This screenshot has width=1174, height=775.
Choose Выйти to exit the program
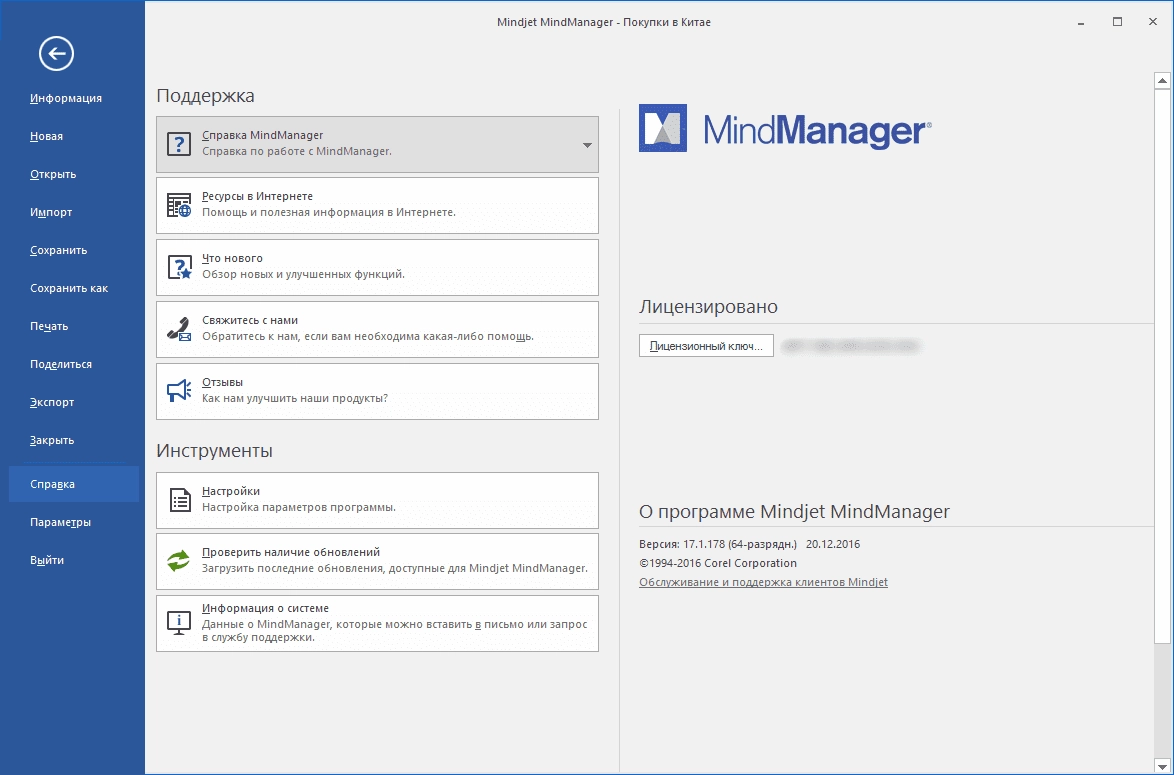coord(46,560)
